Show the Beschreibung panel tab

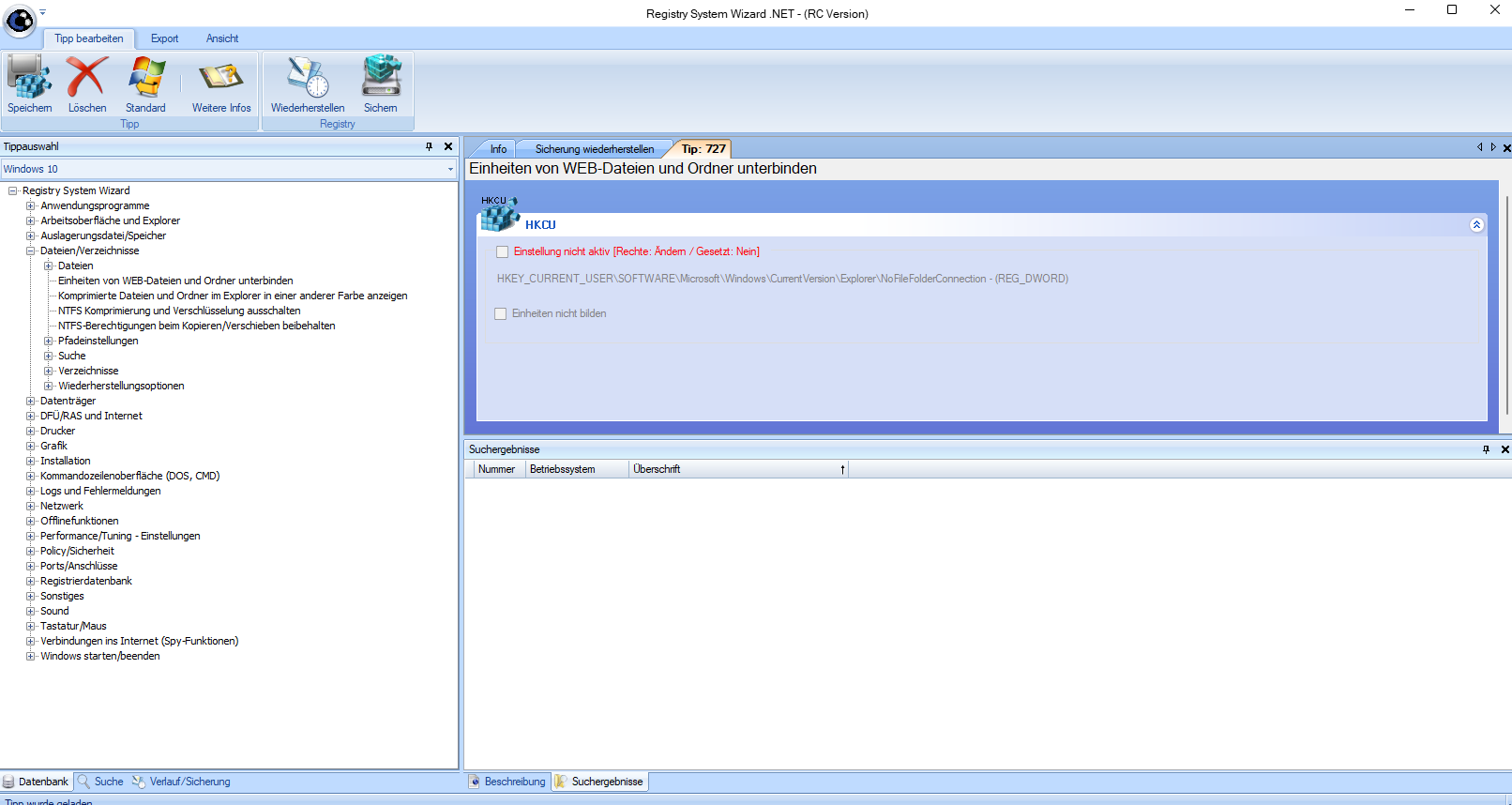(507, 782)
